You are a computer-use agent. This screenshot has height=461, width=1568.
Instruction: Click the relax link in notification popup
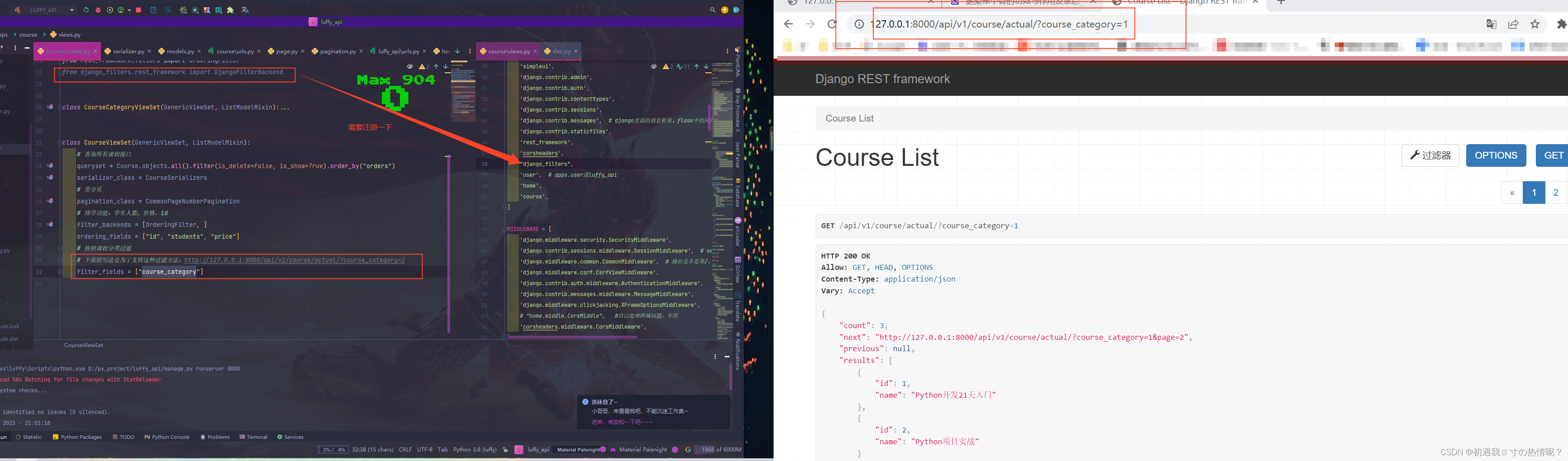tap(622, 422)
